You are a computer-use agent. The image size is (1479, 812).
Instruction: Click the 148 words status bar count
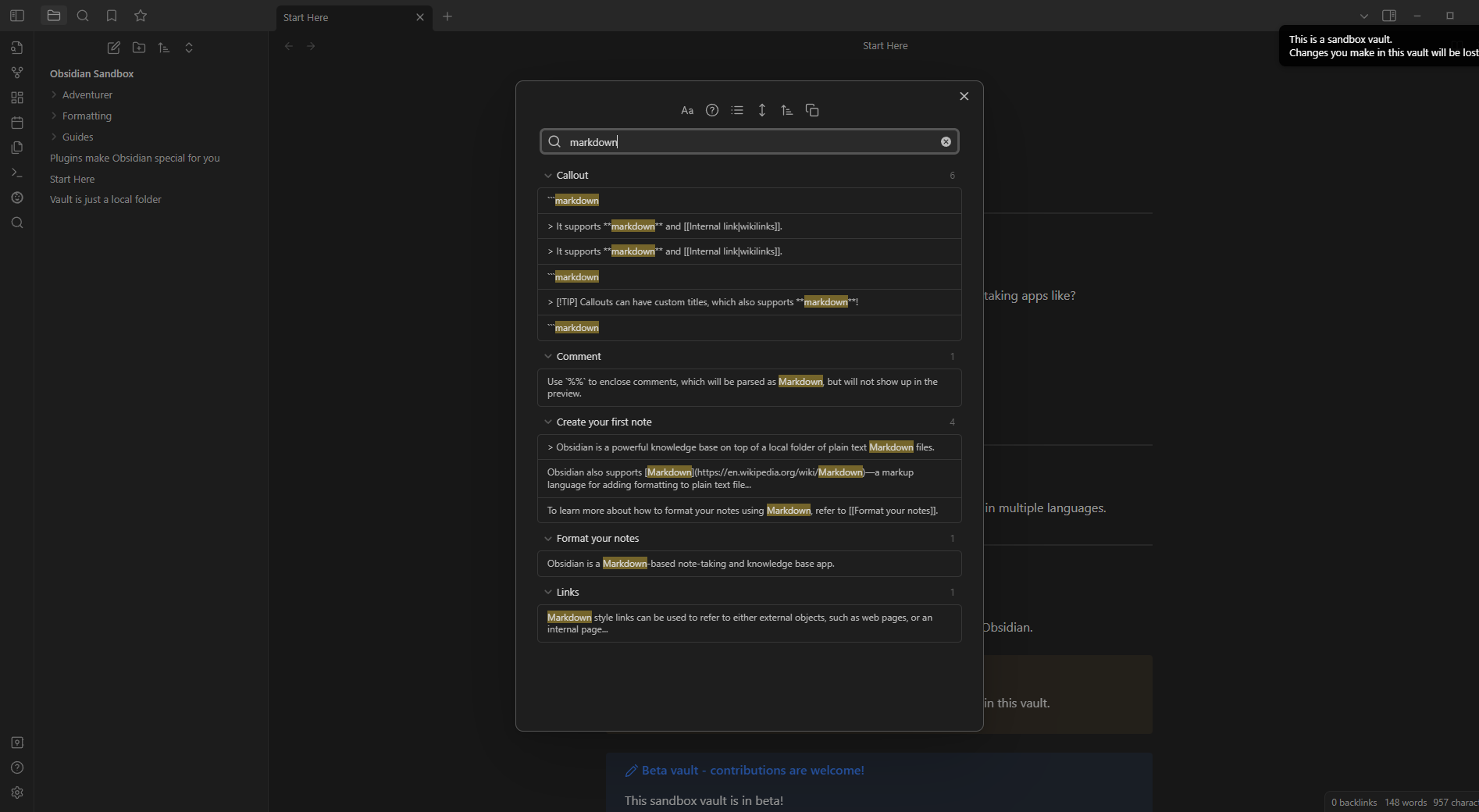tap(1406, 802)
